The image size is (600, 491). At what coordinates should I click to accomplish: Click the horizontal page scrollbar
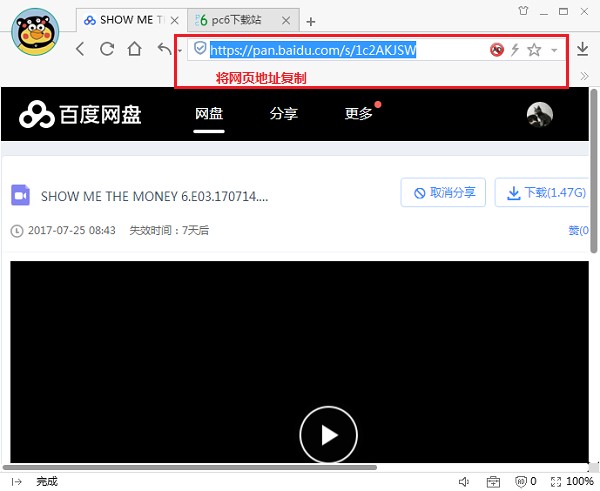coord(190,467)
